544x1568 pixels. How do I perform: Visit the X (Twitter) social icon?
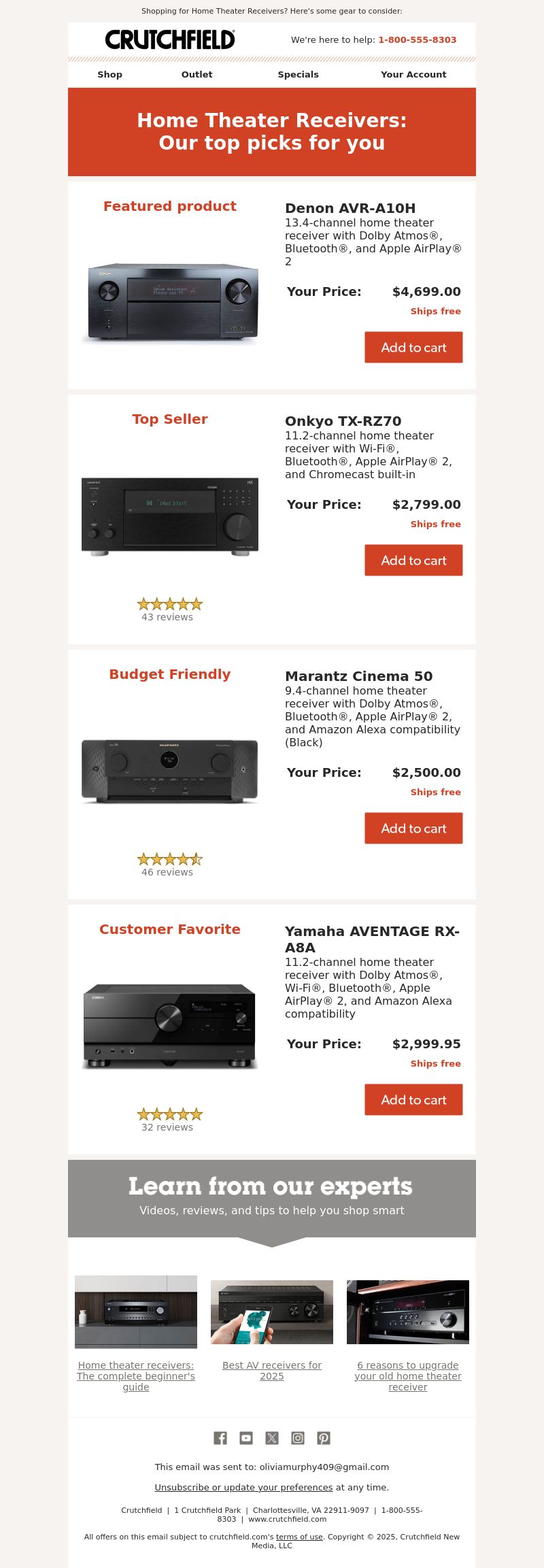tap(272, 1438)
